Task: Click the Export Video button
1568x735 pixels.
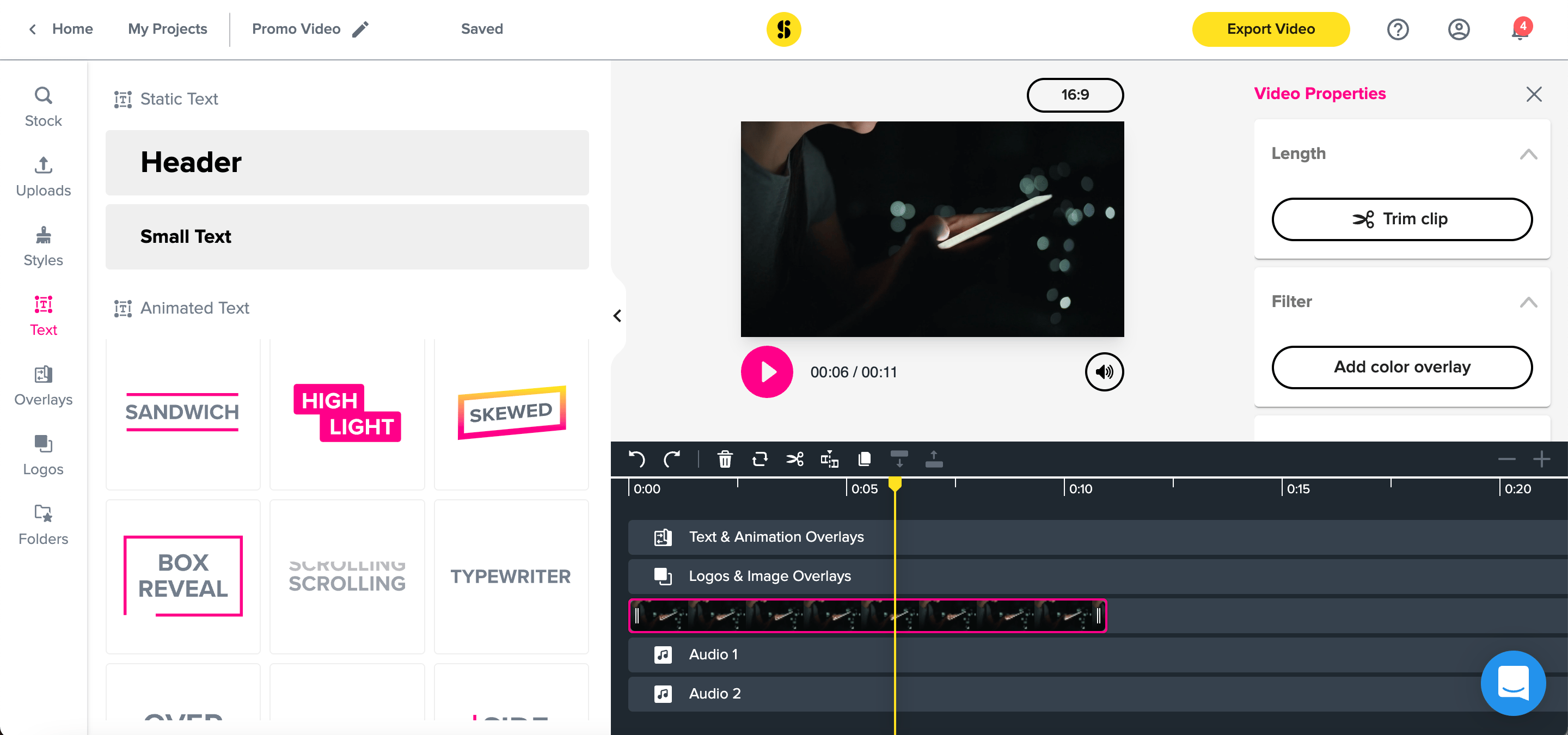Action: click(x=1270, y=29)
